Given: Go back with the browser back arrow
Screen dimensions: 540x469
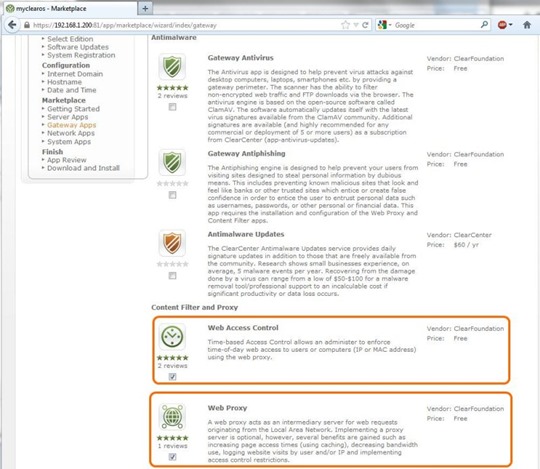Looking at the screenshot, I should [x=12, y=25].
